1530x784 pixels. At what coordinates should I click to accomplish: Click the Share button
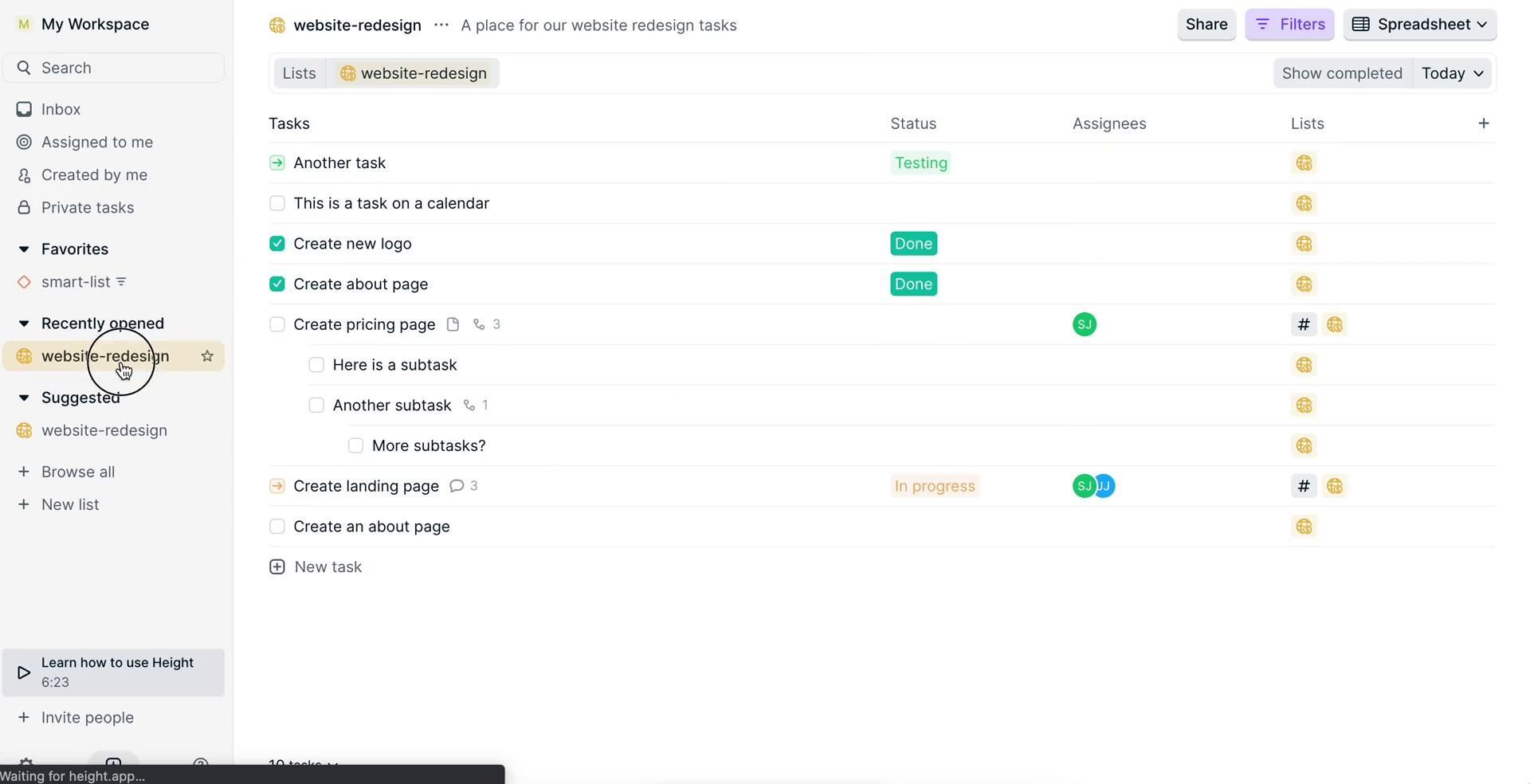click(x=1206, y=25)
